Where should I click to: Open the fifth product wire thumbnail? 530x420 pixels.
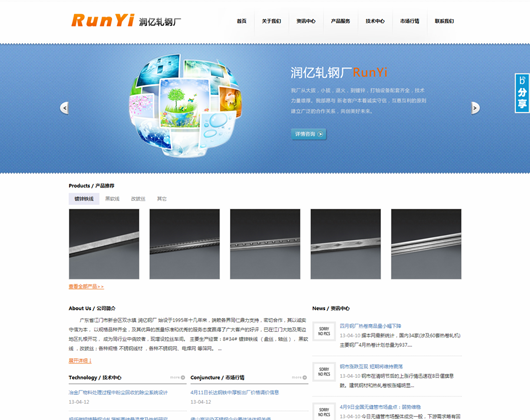[426, 244]
